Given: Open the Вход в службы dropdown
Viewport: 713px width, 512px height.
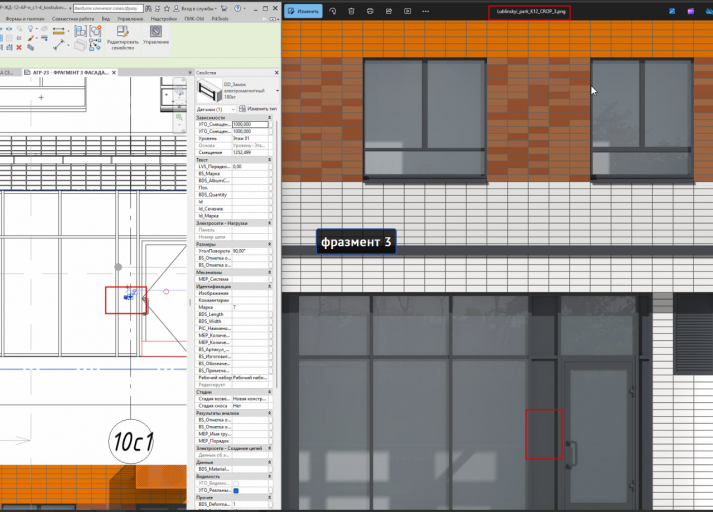Looking at the screenshot, I should point(199,9).
